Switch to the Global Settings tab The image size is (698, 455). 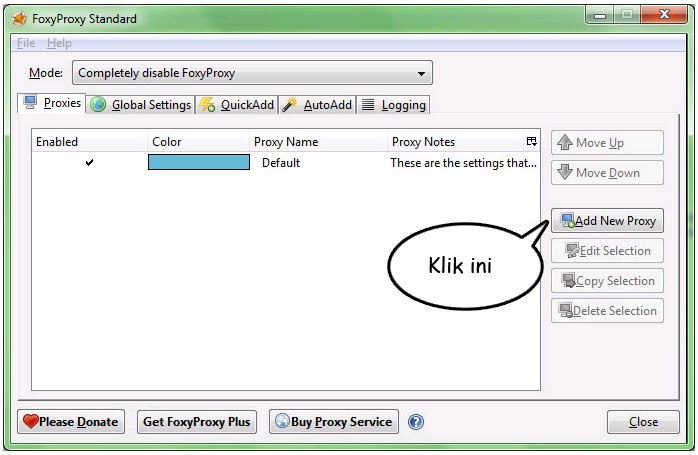pos(140,105)
